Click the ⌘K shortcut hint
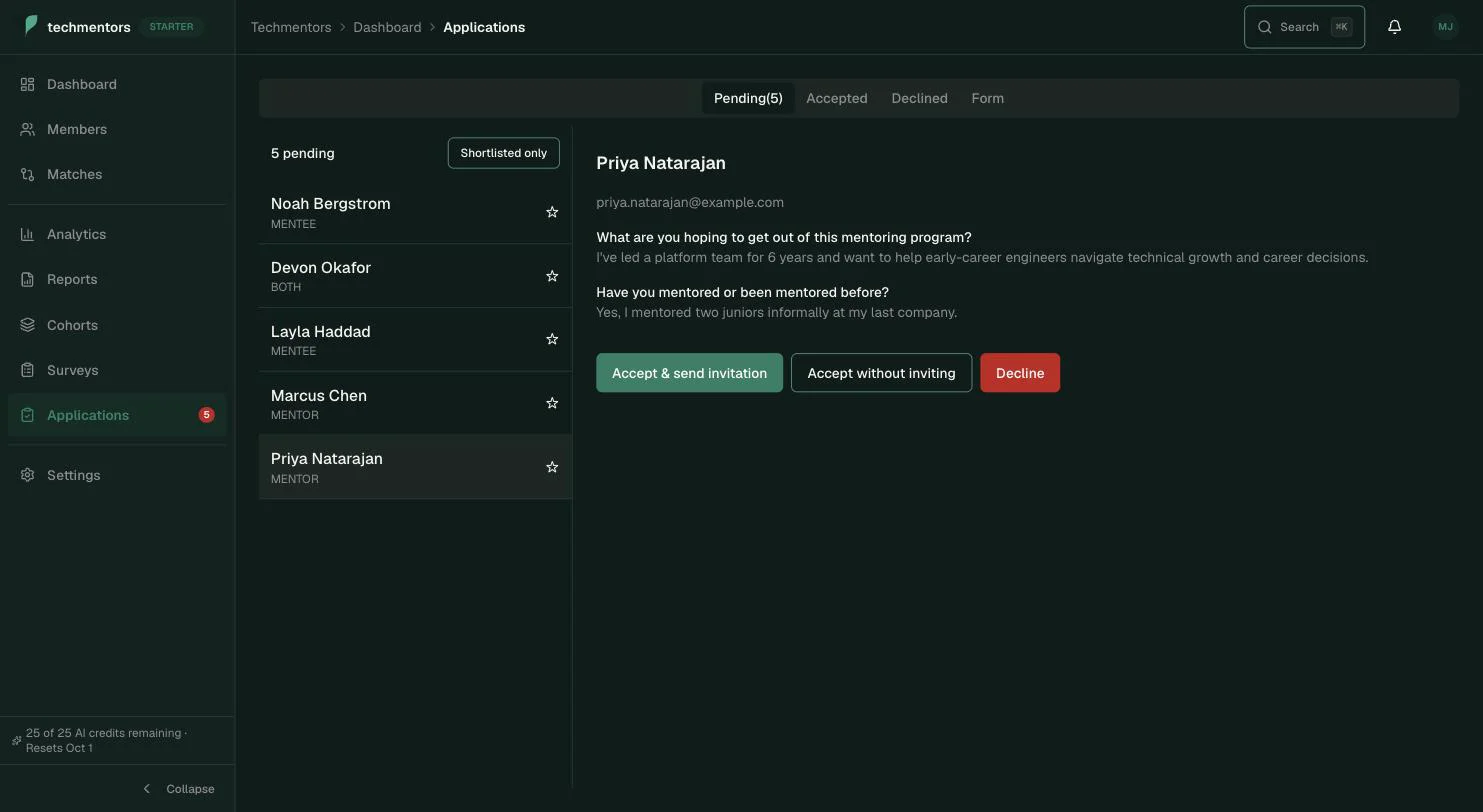 (1341, 27)
